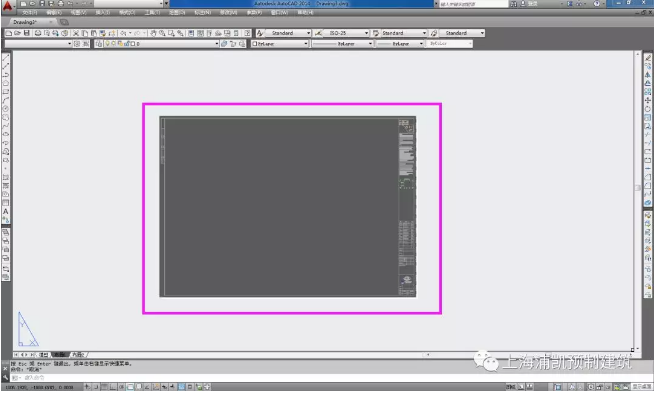Viewport: 656px width, 393px height.
Task: Click the Cut scissors icon
Action: pyautogui.click(x=76, y=33)
